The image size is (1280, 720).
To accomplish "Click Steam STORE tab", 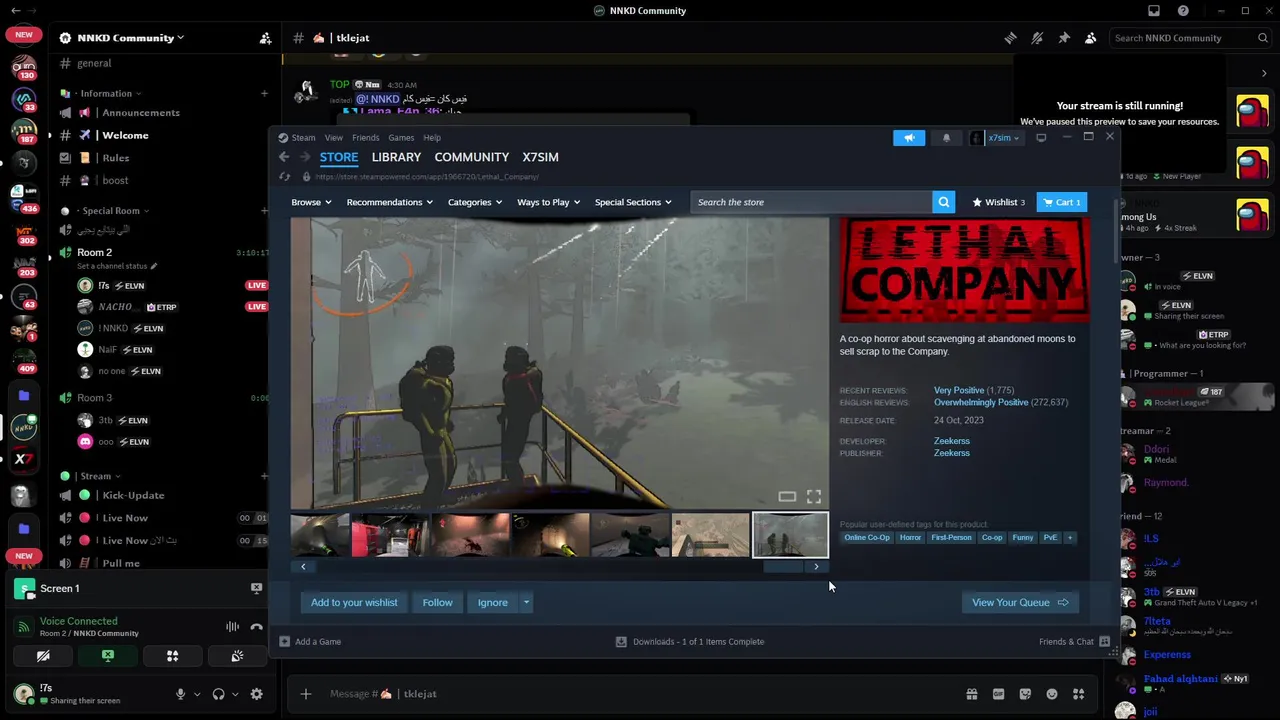I will click(x=339, y=157).
